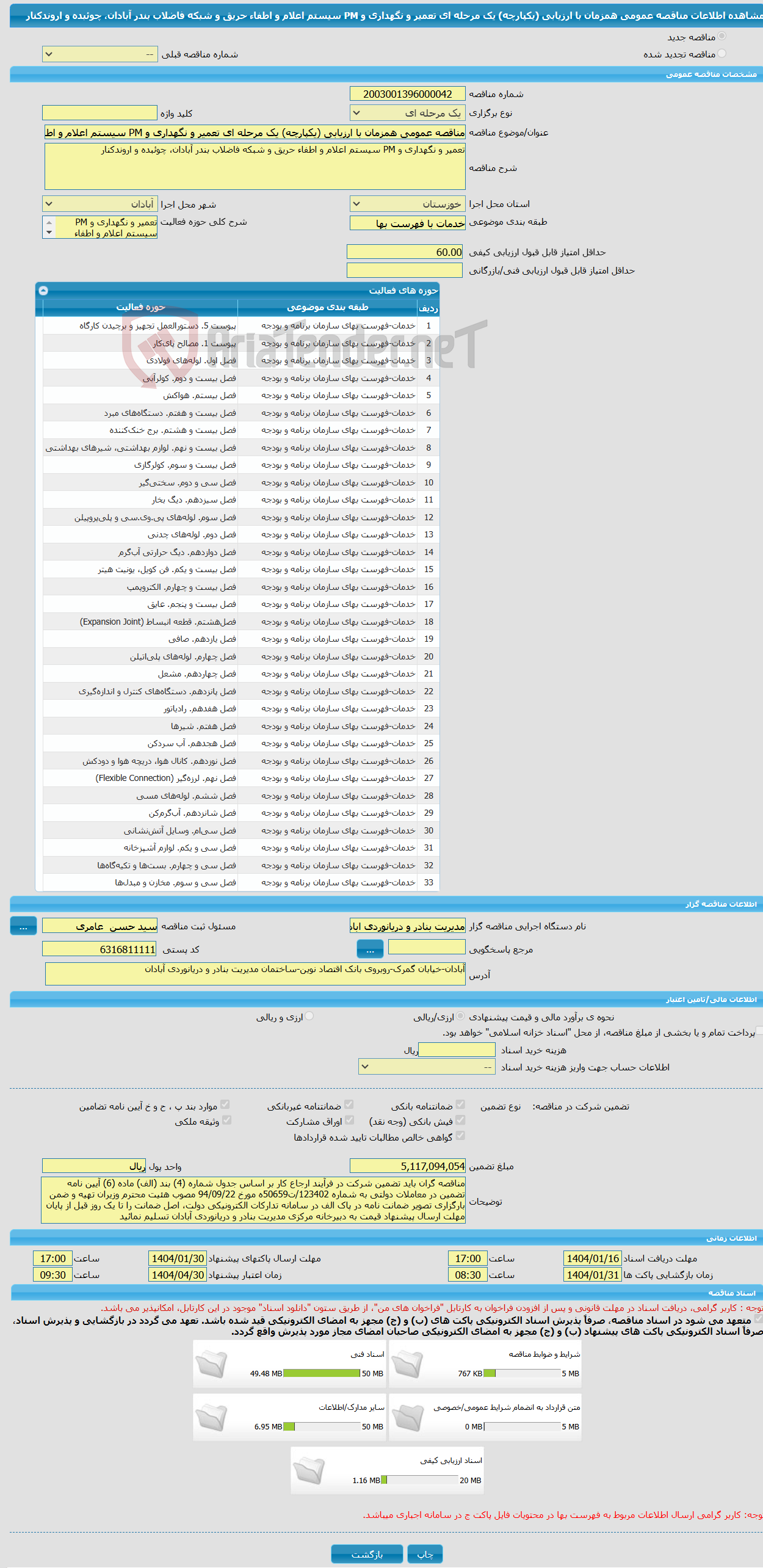Open the اطلاعات حساب واریز هزینه dropdown
The height and width of the screenshot is (1568, 763).
[427, 1067]
